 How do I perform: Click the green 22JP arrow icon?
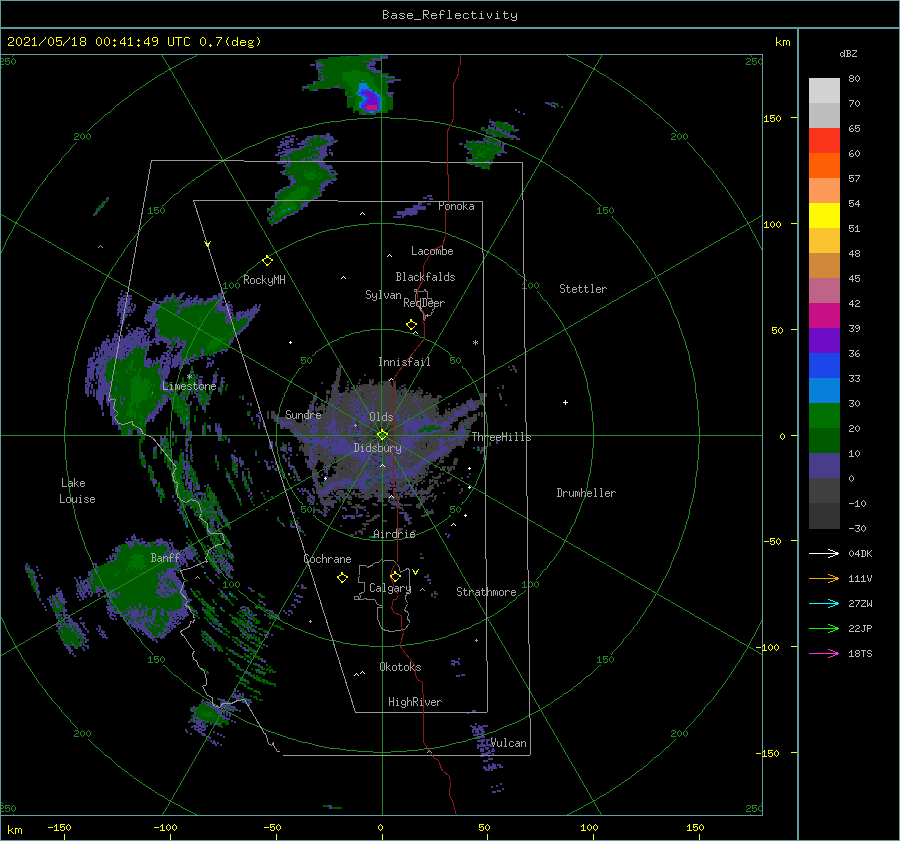coord(824,629)
